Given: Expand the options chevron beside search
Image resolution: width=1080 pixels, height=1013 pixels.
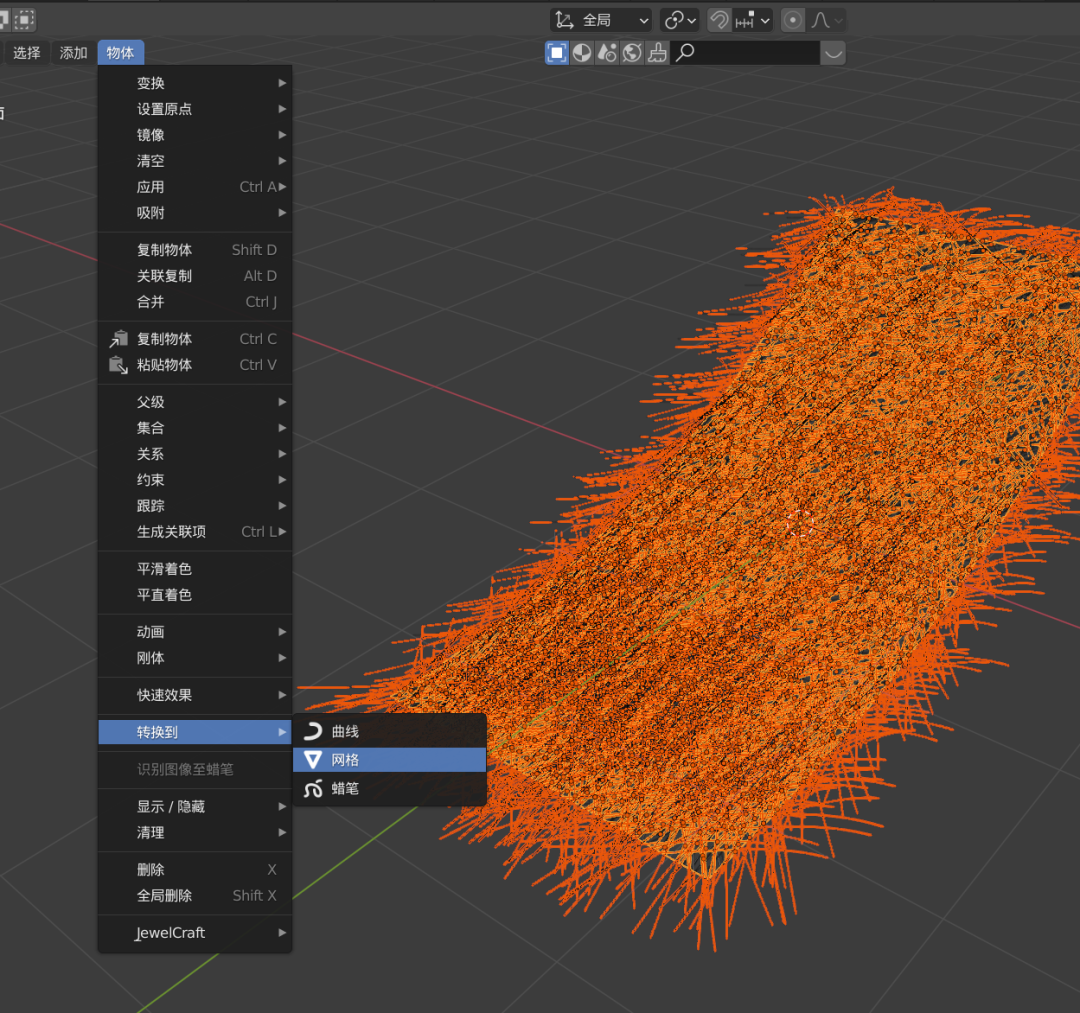Looking at the screenshot, I should [x=833, y=53].
